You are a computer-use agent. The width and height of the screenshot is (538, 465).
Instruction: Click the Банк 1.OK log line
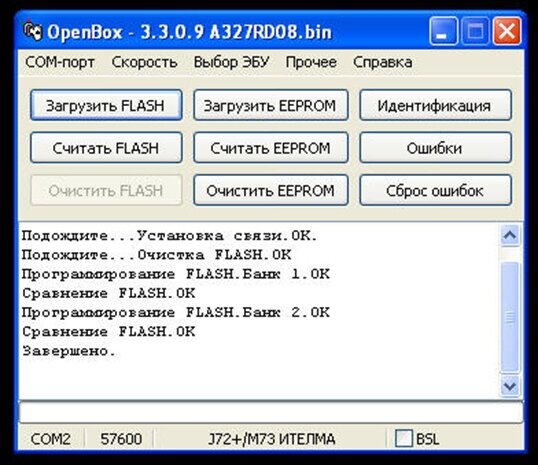pos(176,274)
